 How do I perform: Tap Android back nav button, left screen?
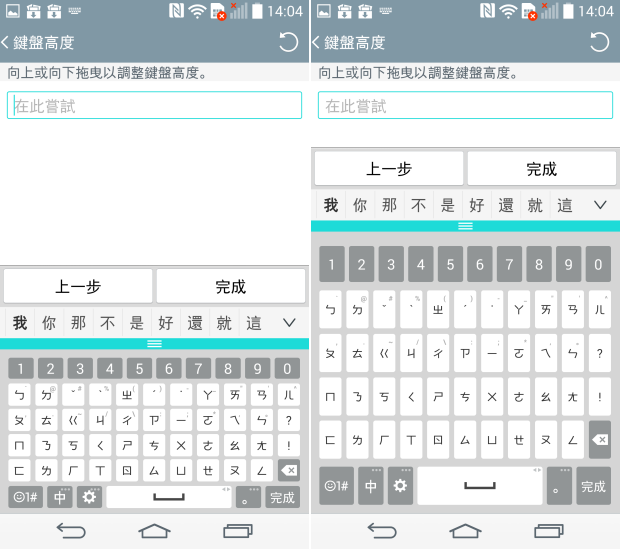pos(71,531)
